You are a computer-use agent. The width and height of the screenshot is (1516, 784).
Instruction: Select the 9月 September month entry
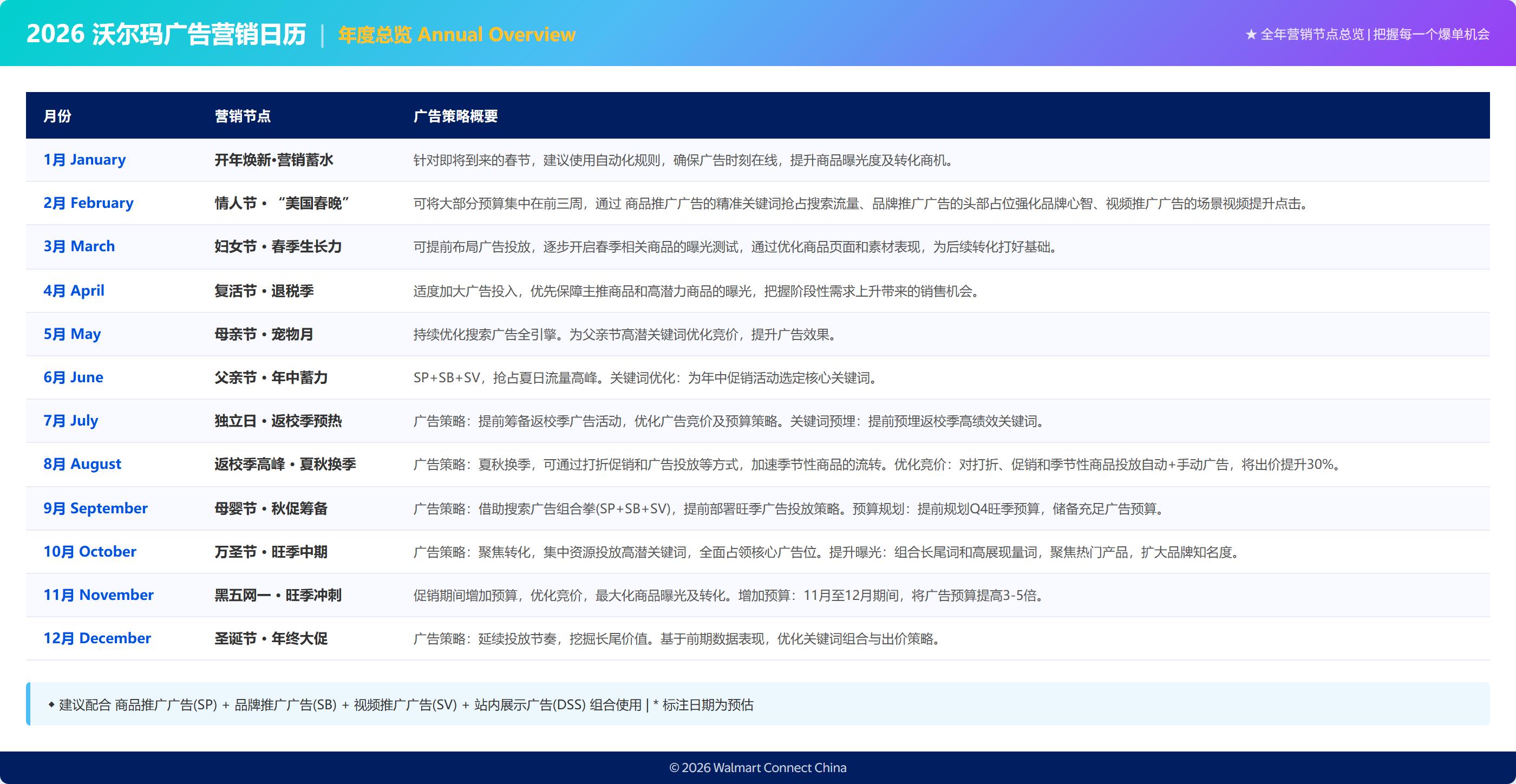tap(96, 508)
